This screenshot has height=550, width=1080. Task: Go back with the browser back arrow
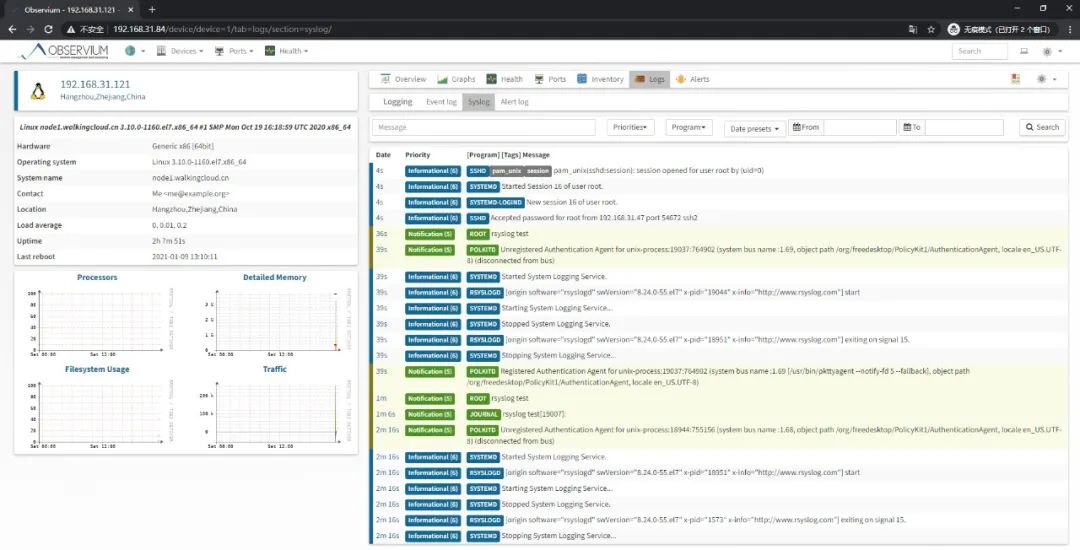pos(12,30)
